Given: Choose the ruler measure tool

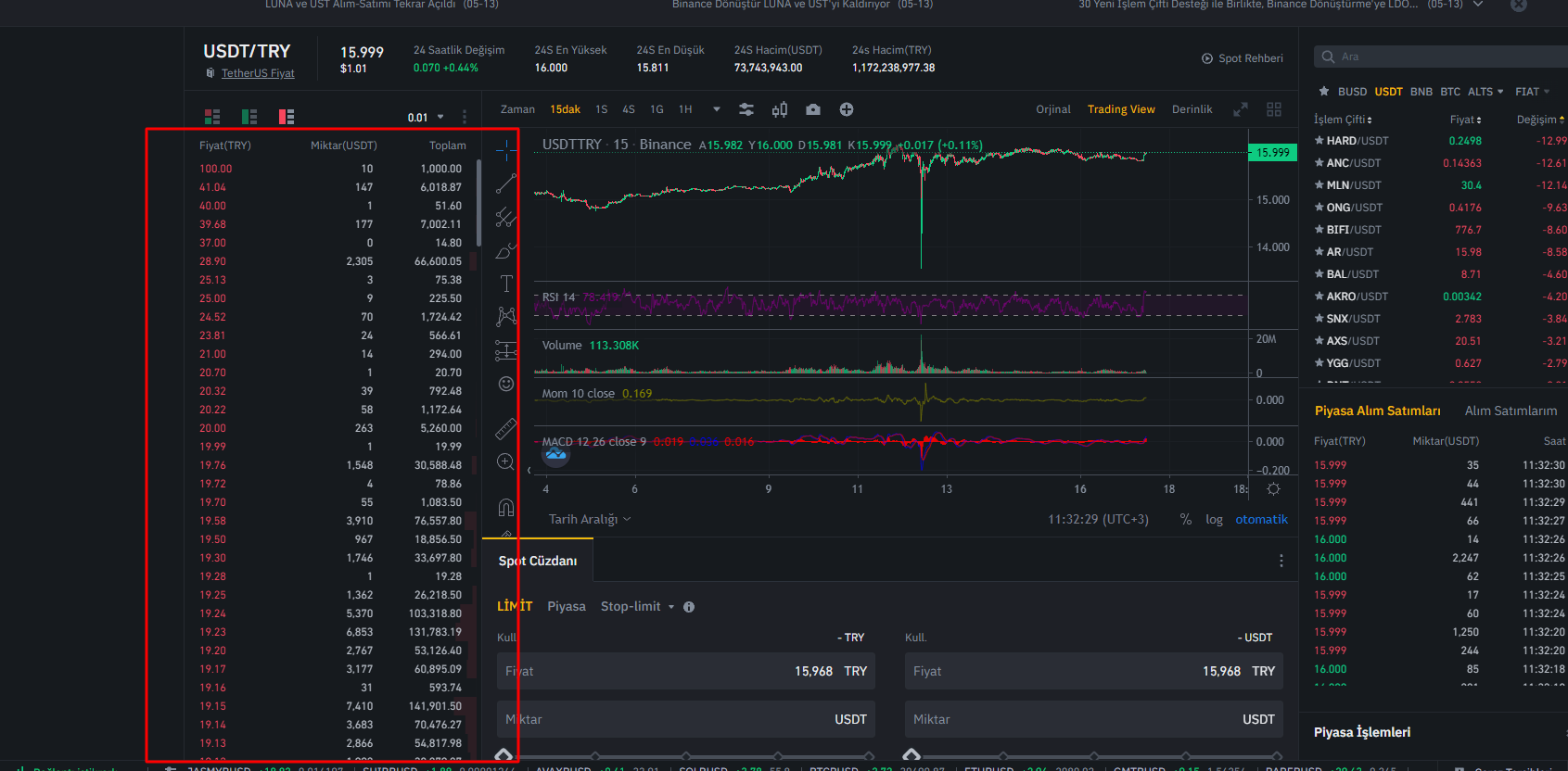Looking at the screenshot, I should 505,429.
